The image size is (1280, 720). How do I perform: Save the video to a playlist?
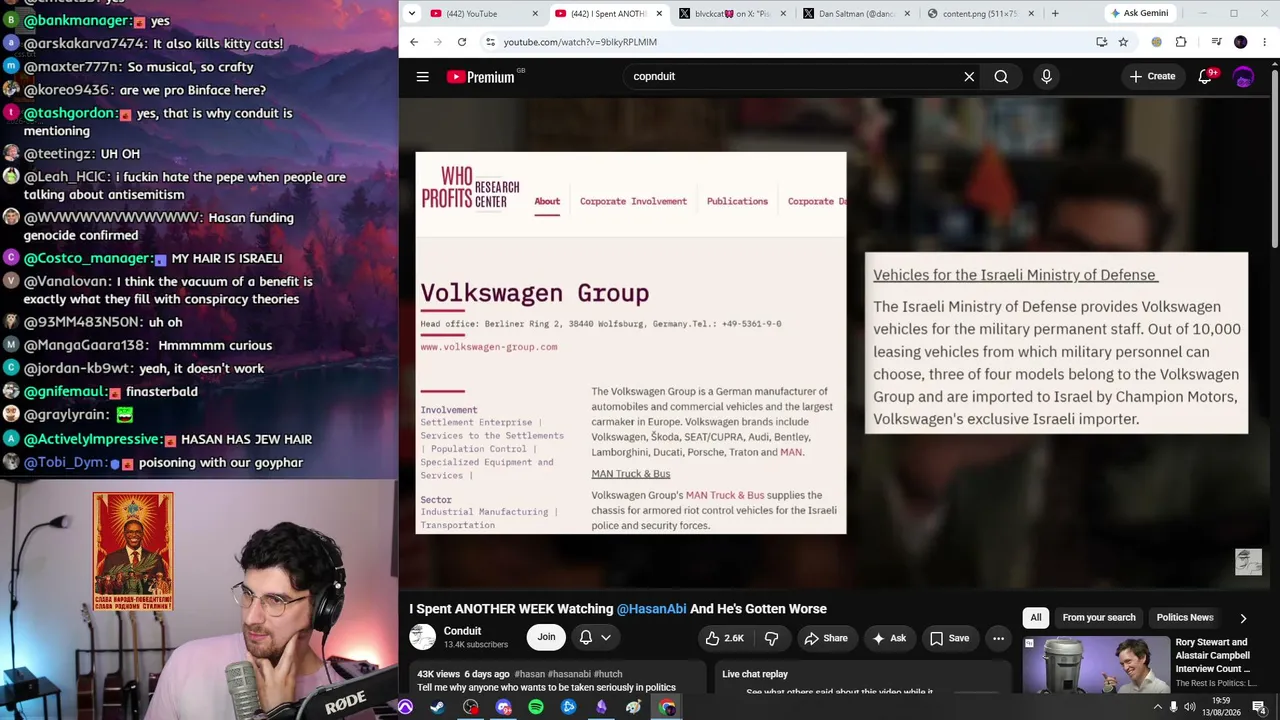[949, 638]
